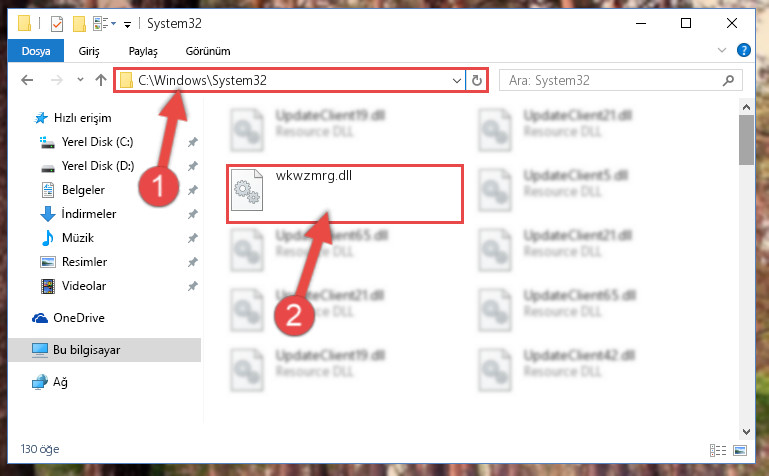Screen dimensions: 769x476
Task: Click the Ara: System32 search box
Action: [611, 80]
